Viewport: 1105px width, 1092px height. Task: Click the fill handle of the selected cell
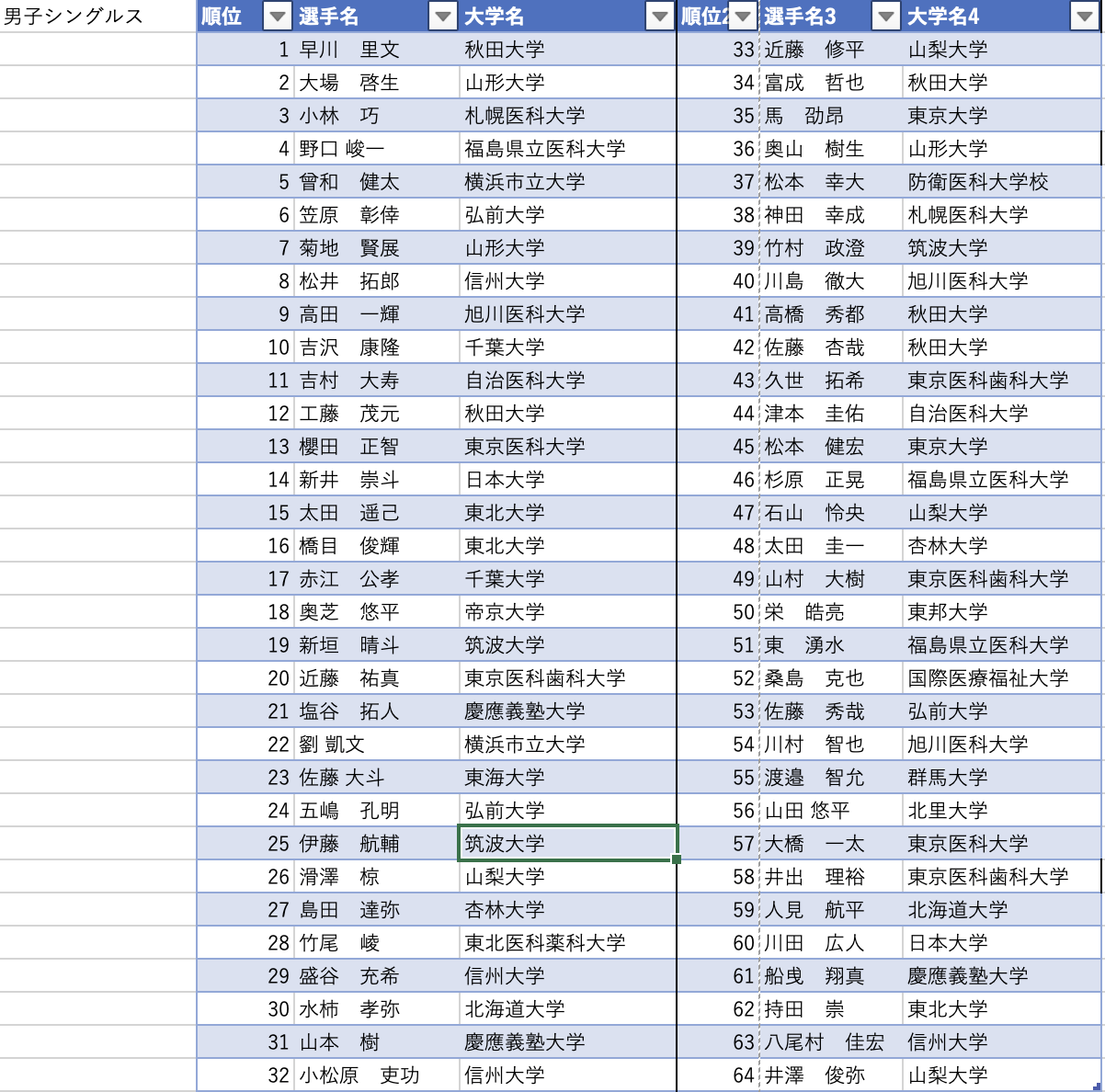click(677, 859)
